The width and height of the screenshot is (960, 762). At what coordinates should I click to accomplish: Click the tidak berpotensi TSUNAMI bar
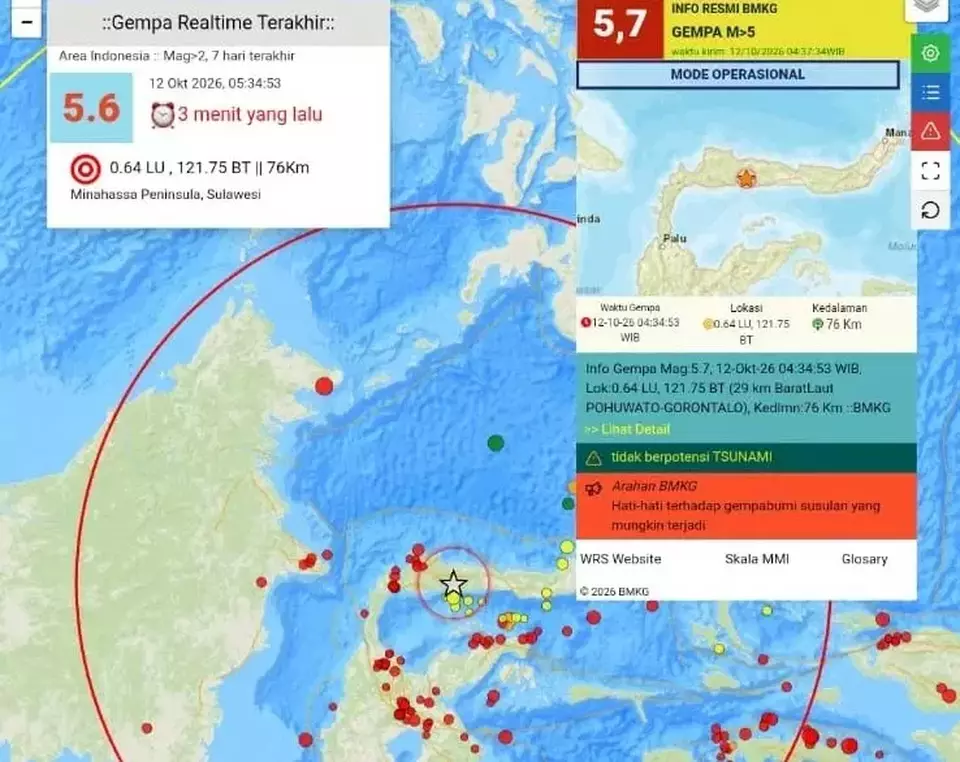(x=746, y=457)
